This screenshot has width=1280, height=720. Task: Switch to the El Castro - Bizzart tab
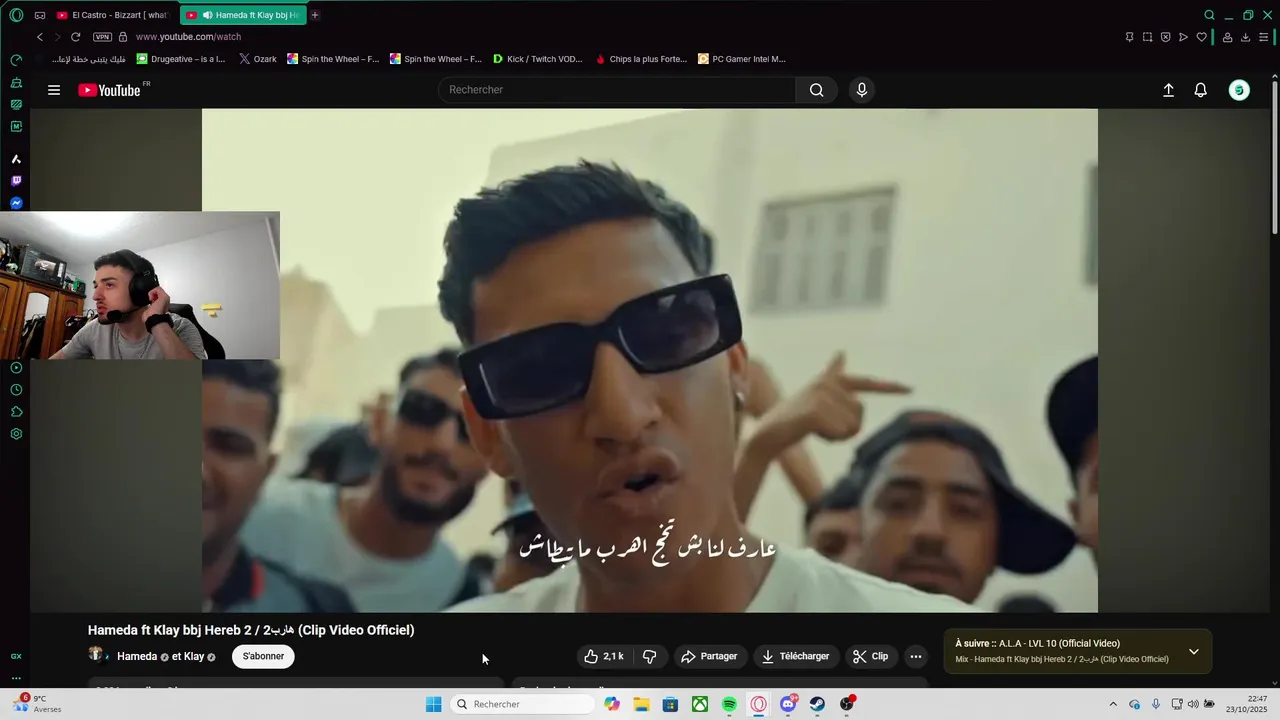(112, 15)
